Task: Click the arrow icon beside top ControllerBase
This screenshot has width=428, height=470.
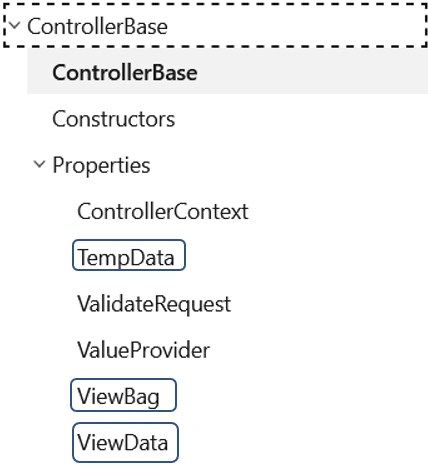Action: [x=15, y=25]
